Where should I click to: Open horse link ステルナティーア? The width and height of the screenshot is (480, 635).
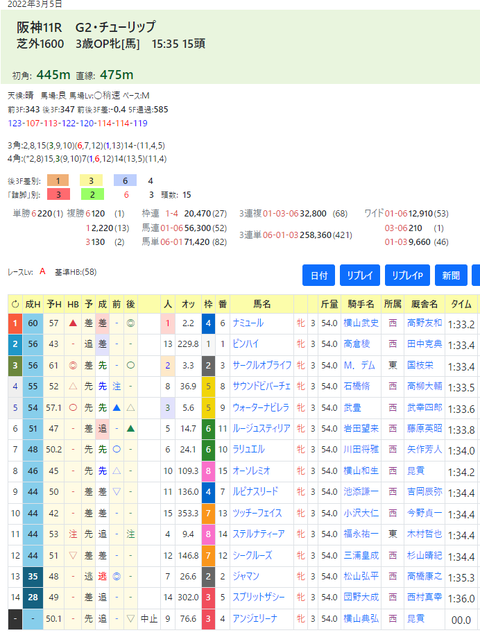pyautogui.click(x=258, y=534)
